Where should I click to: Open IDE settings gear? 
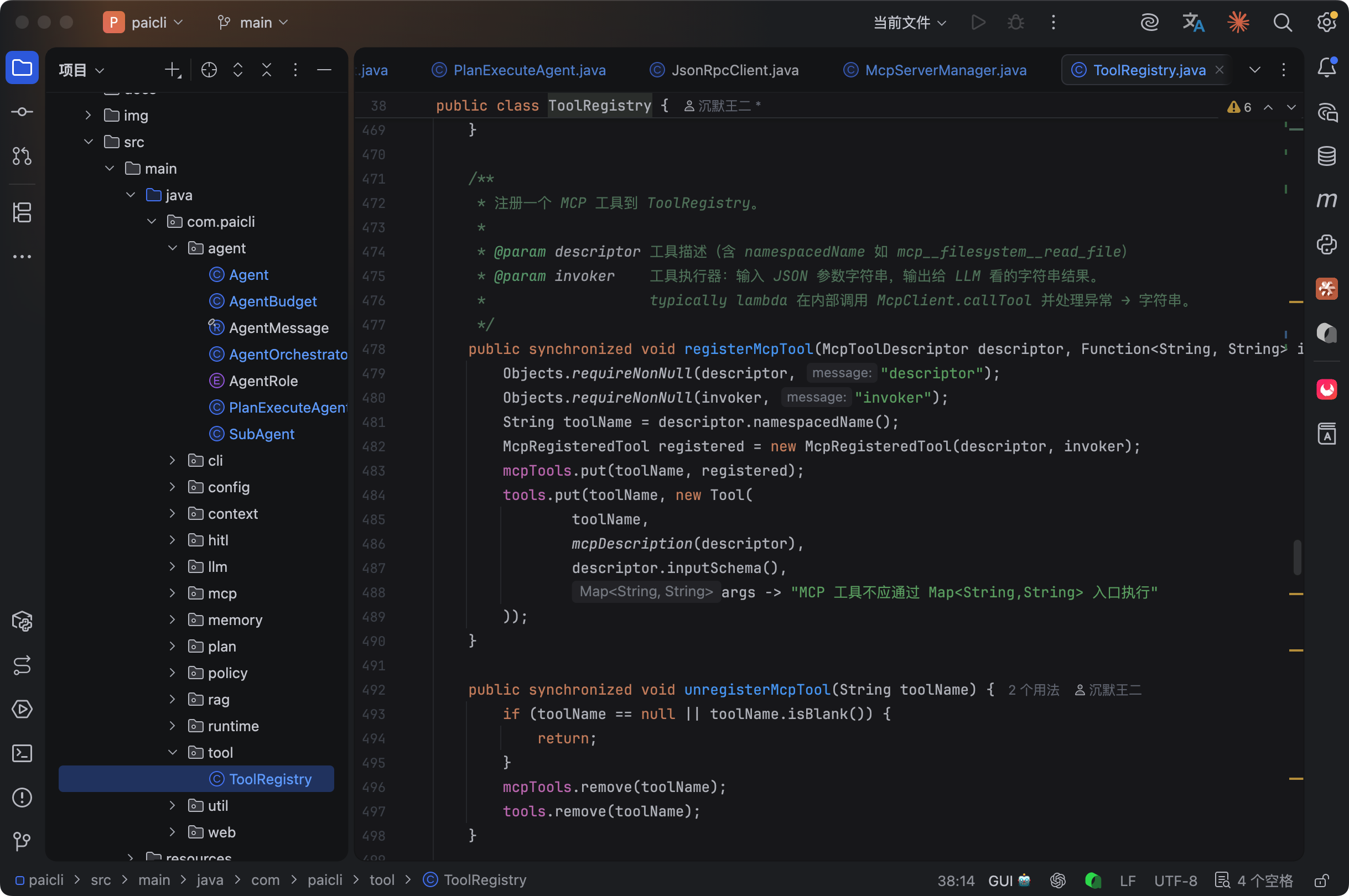(x=1326, y=22)
